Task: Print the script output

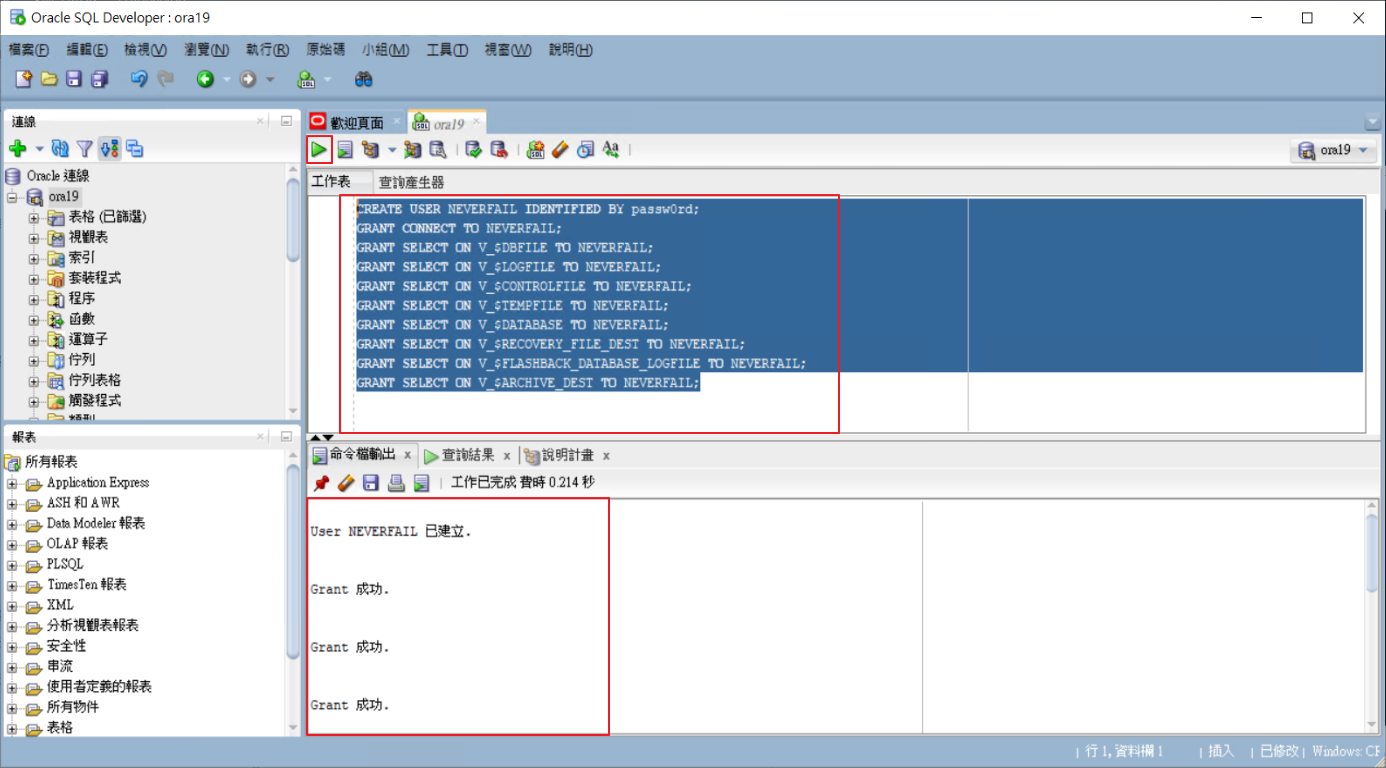Action: 396,483
